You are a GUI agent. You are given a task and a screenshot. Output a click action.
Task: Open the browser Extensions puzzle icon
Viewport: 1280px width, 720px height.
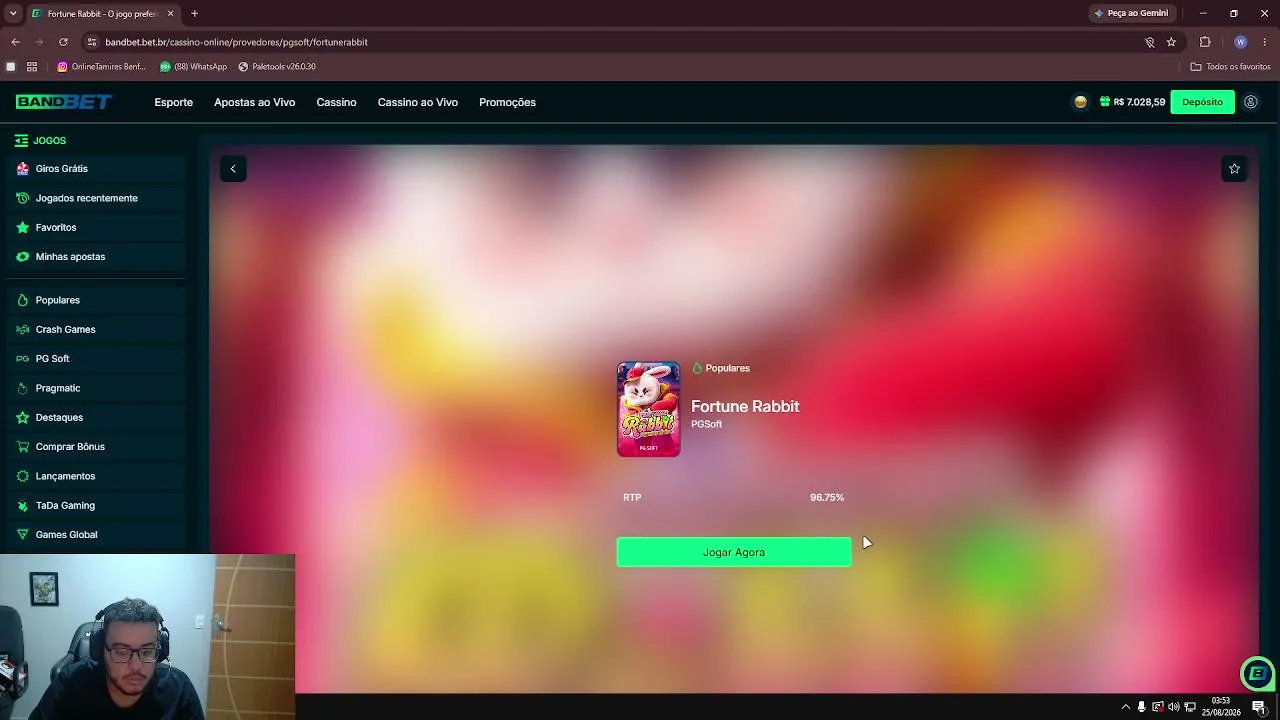1205,42
